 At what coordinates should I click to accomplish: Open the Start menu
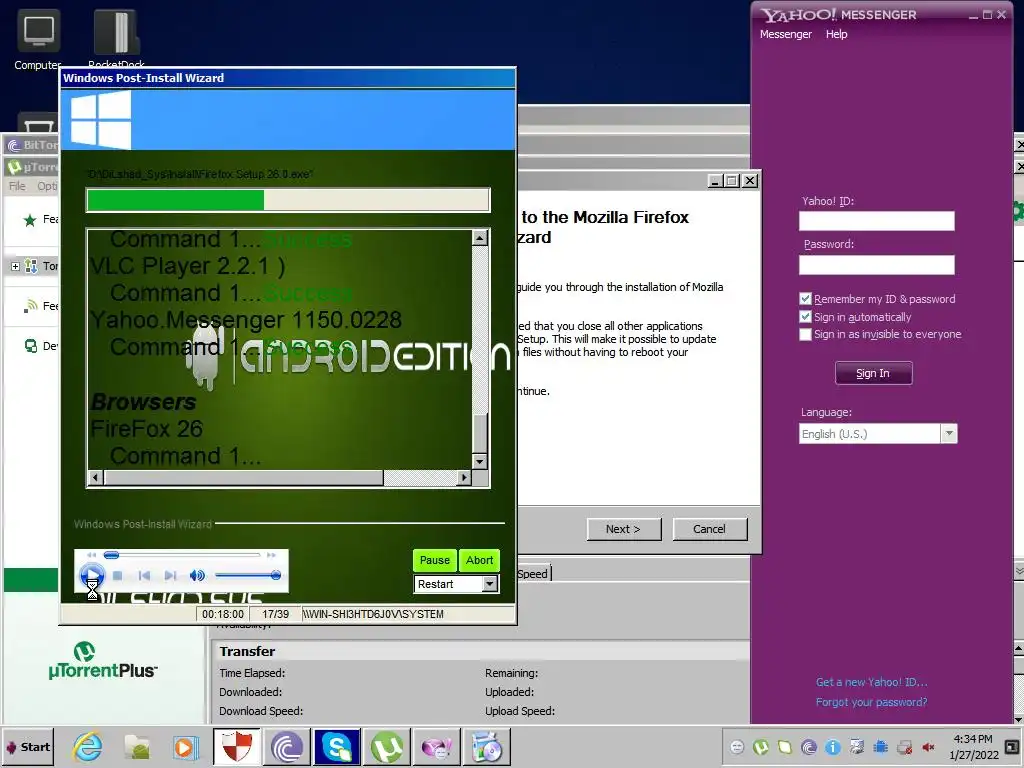click(27, 747)
